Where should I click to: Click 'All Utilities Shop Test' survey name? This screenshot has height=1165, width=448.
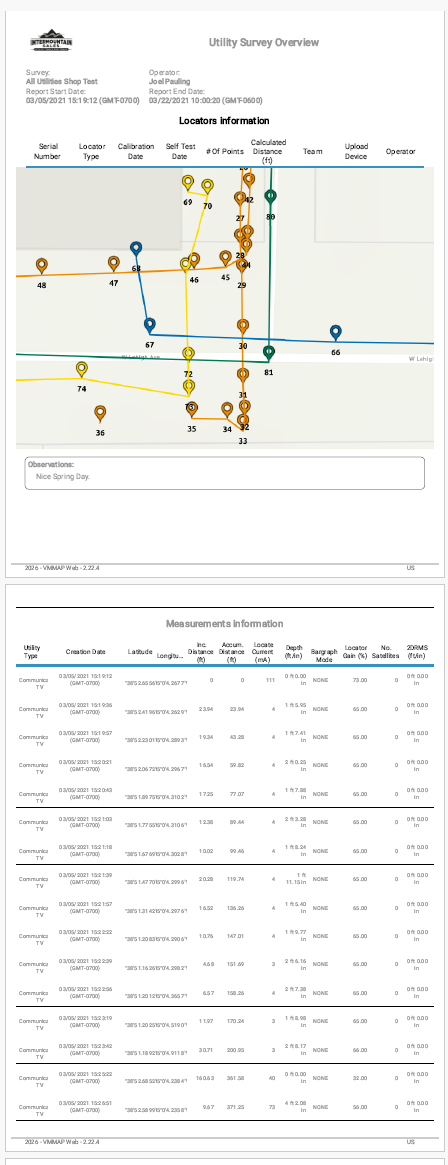point(62,82)
